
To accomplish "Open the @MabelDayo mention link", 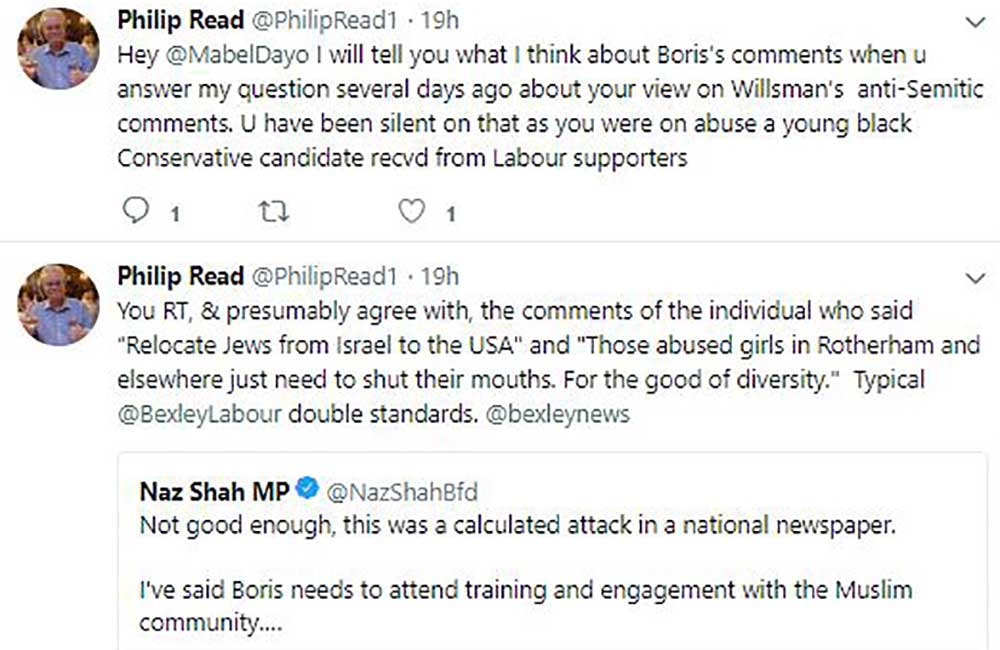I will [x=213, y=56].
